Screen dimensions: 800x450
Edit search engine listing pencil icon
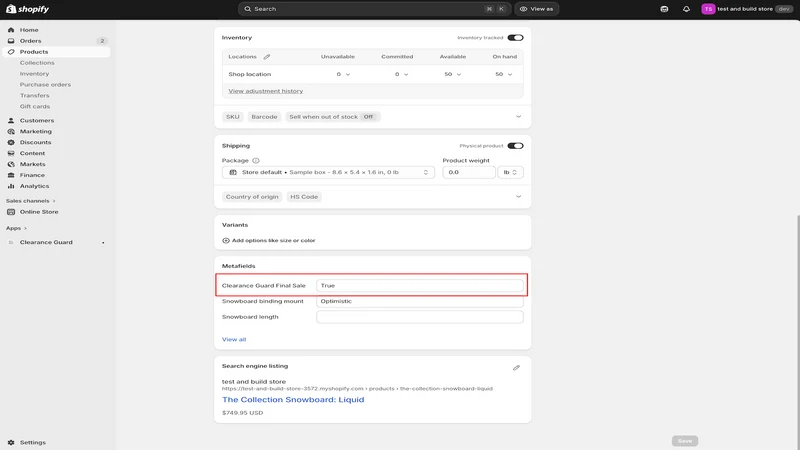click(516, 367)
